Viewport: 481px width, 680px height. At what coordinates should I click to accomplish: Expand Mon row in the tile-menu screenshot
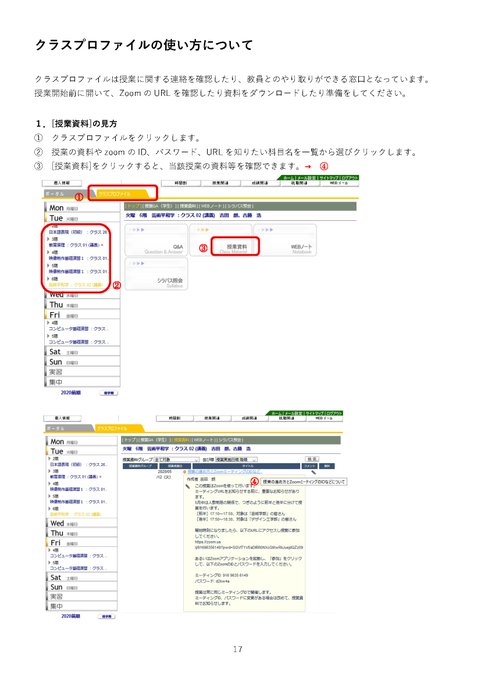pyautogui.click(x=82, y=208)
